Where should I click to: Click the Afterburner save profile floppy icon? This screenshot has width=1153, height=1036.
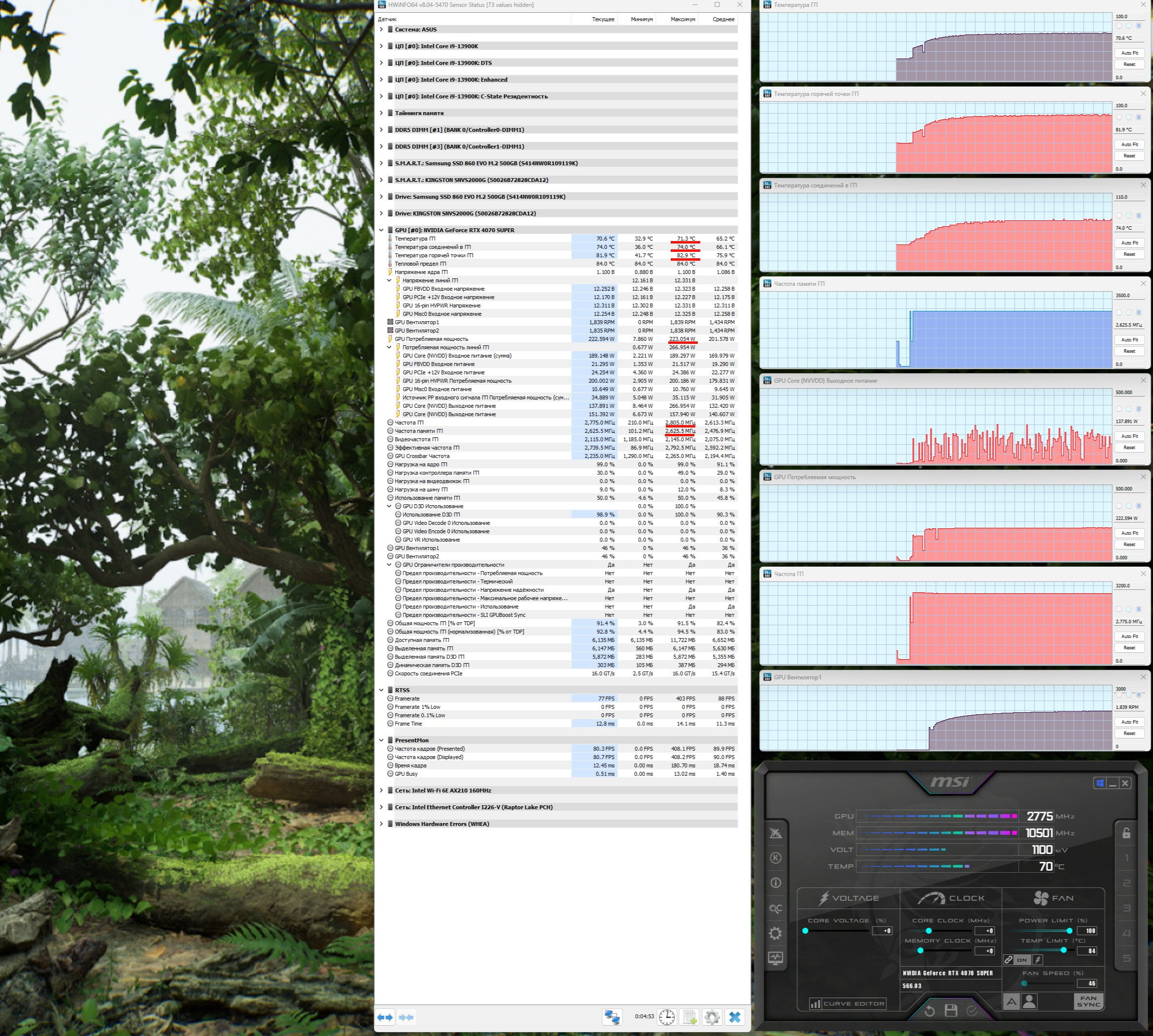951,1010
